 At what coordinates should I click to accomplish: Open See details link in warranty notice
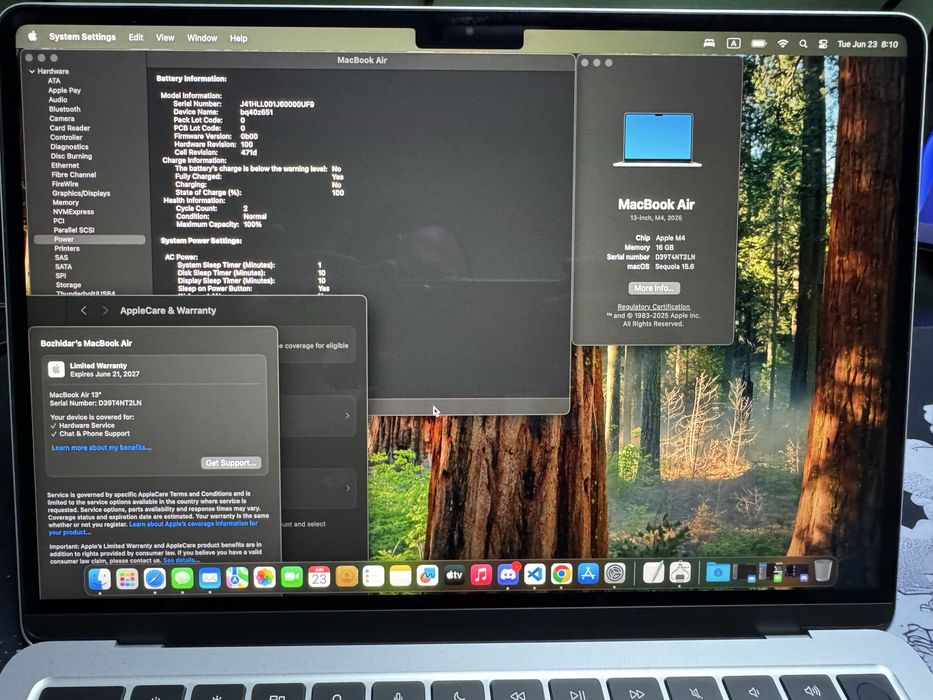click(181, 561)
